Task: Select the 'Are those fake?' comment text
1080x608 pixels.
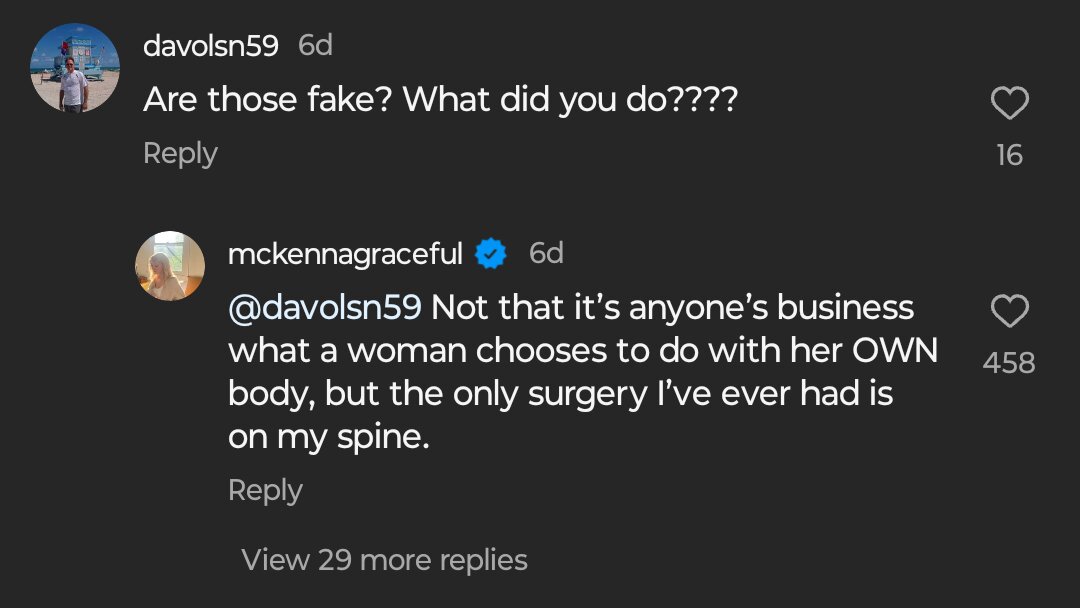Action: click(441, 100)
